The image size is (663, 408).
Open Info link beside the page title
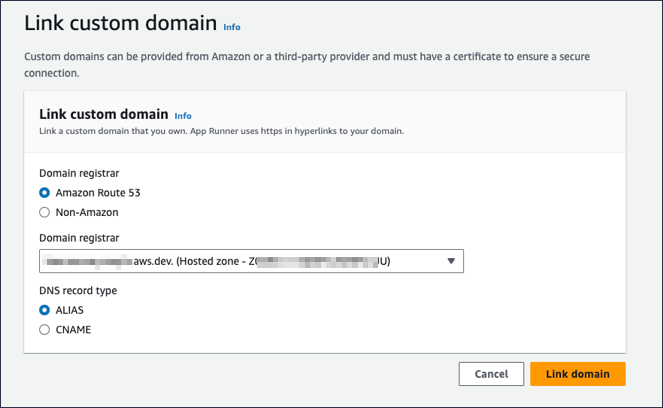[x=232, y=27]
